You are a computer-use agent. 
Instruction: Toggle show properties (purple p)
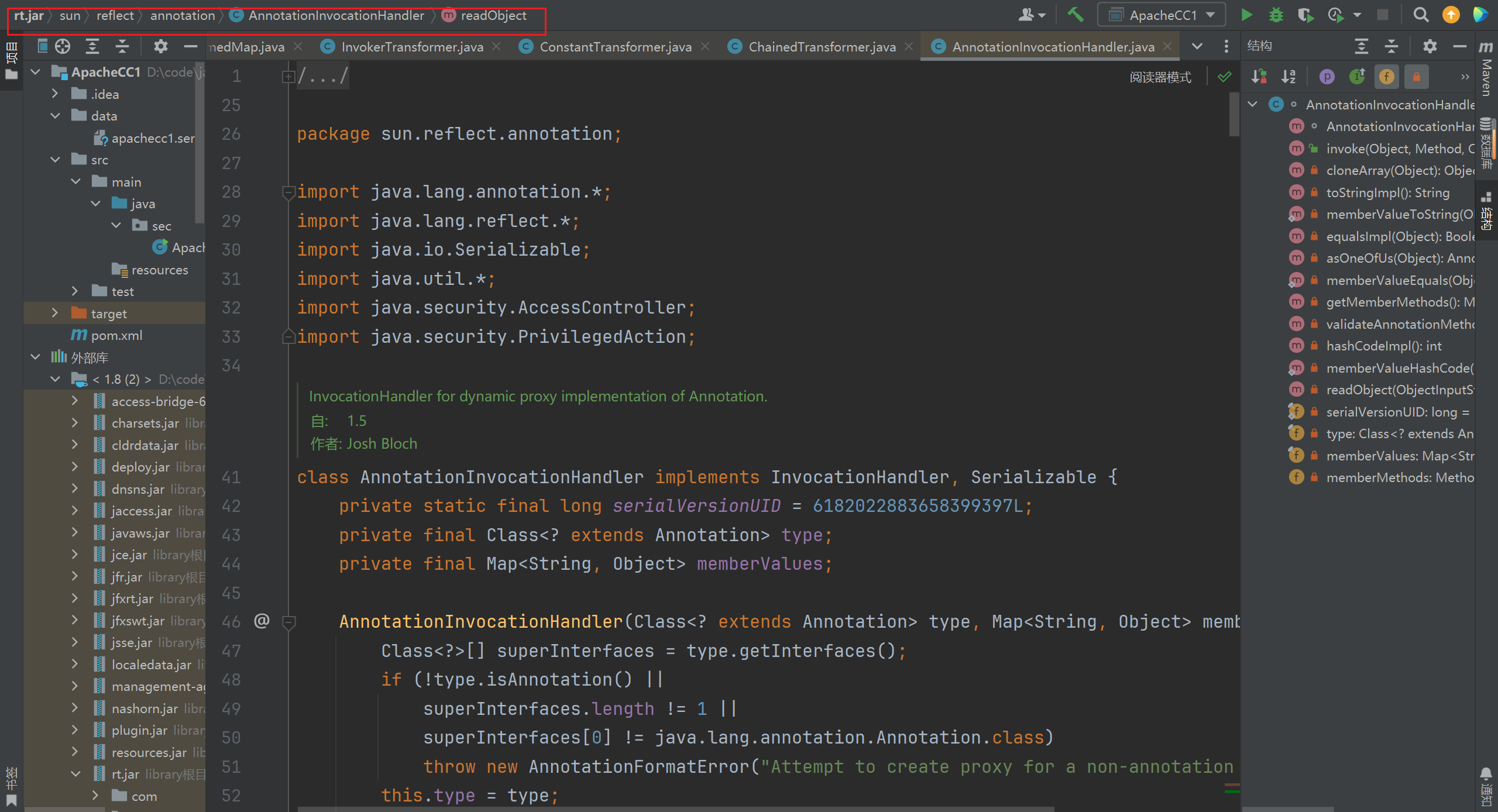pyautogui.click(x=1327, y=77)
